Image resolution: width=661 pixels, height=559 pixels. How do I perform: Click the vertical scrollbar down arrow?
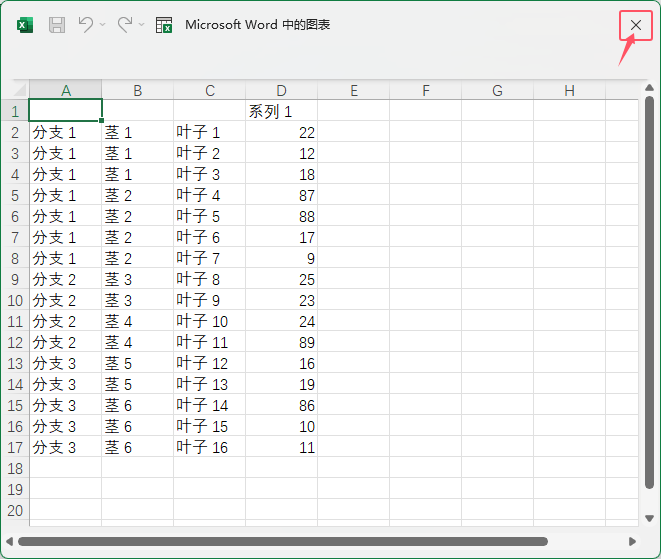point(649,518)
